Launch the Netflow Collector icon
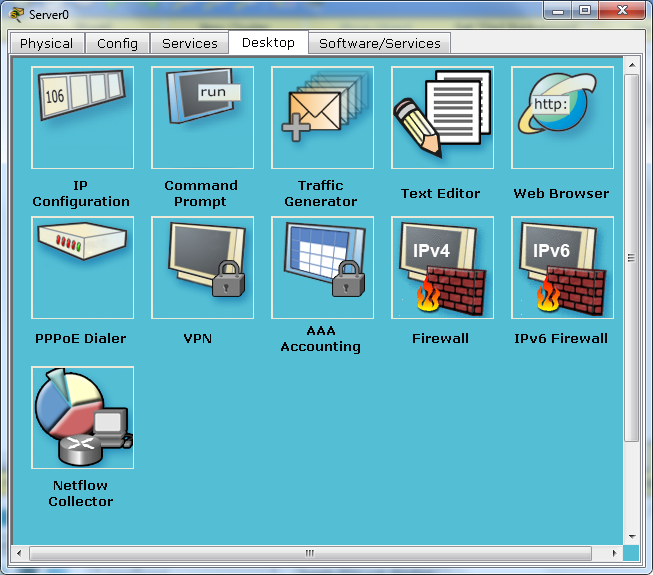Screen dimensions: 653x575 click(82, 417)
